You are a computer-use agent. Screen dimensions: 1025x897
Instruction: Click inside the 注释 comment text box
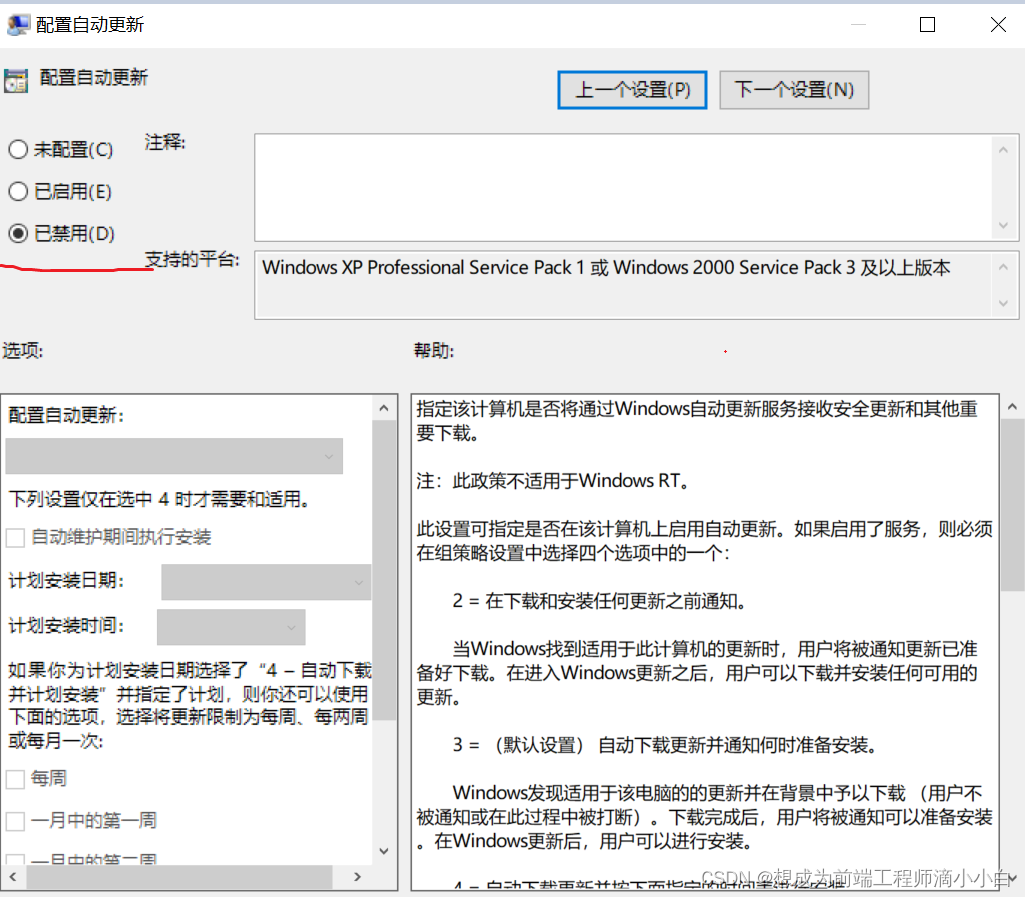click(x=624, y=188)
